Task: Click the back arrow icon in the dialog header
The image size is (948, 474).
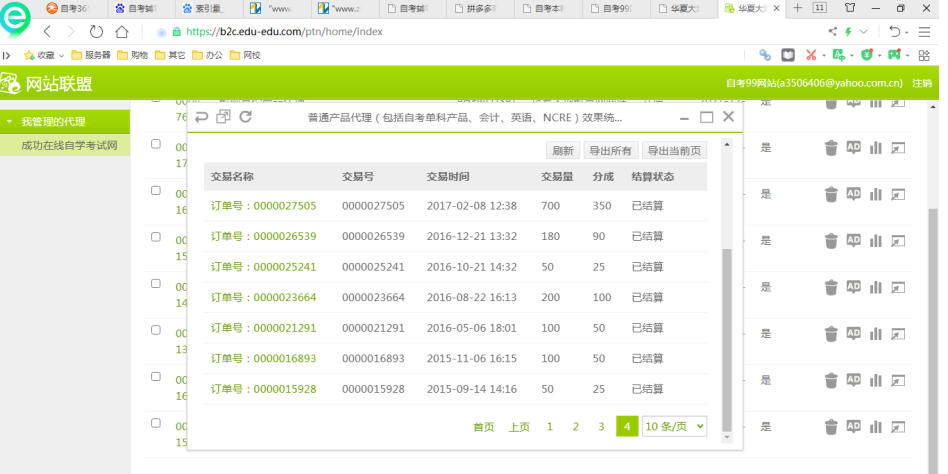Action: 201,117
